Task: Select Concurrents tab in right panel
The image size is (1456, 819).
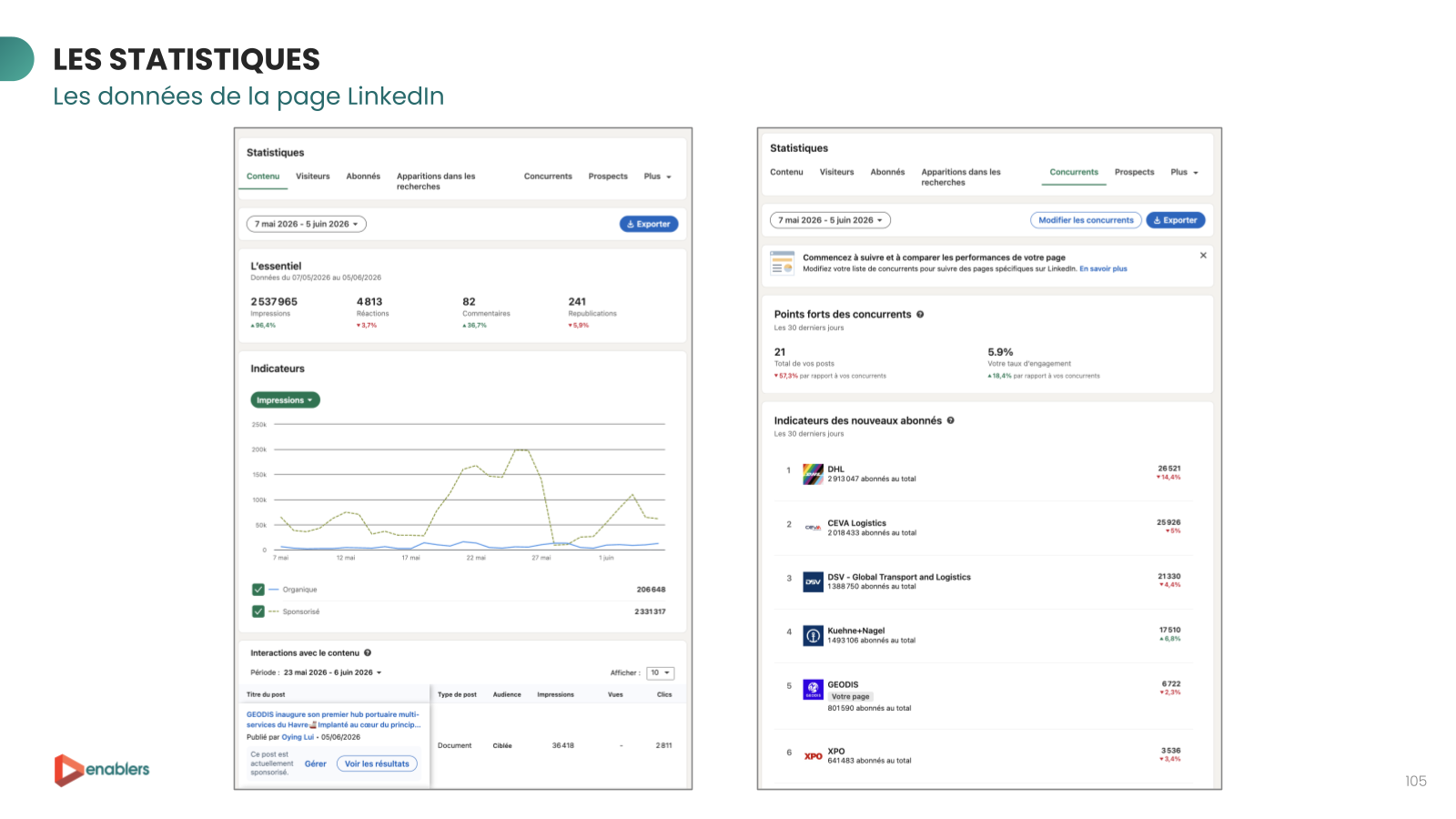Action: (1074, 172)
